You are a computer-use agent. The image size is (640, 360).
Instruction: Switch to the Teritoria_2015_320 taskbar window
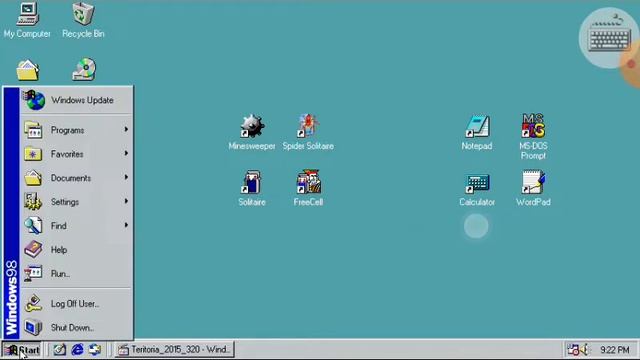coord(174,349)
